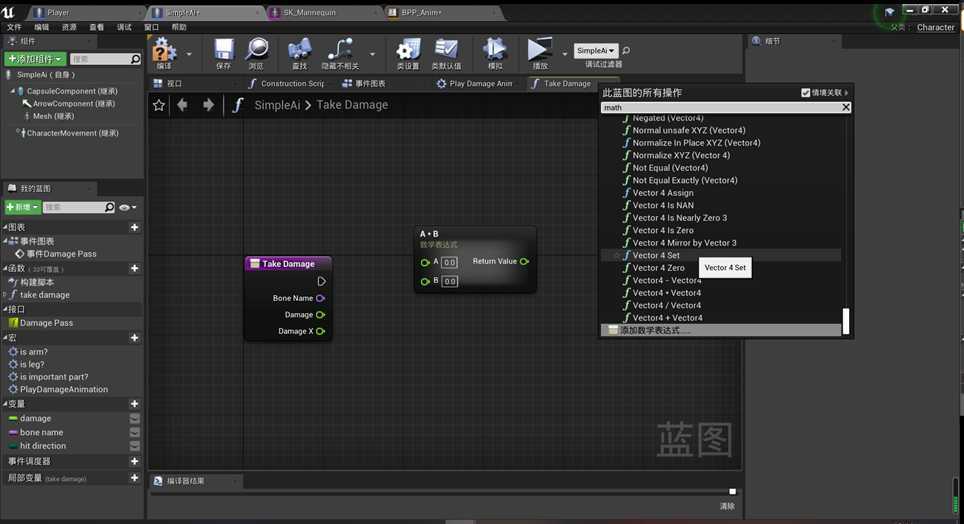Go forward with the right arrow
The width and height of the screenshot is (964, 524).
click(208, 105)
